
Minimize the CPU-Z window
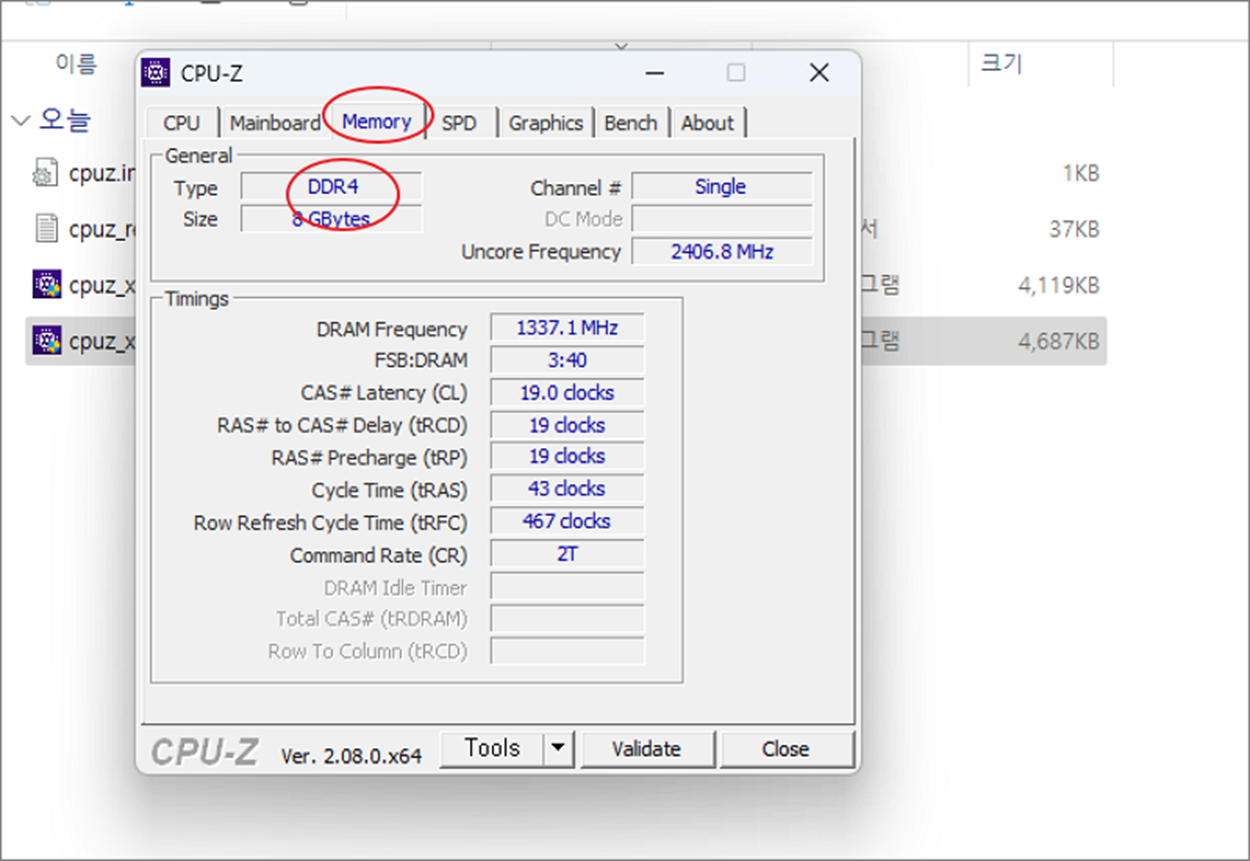[655, 73]
